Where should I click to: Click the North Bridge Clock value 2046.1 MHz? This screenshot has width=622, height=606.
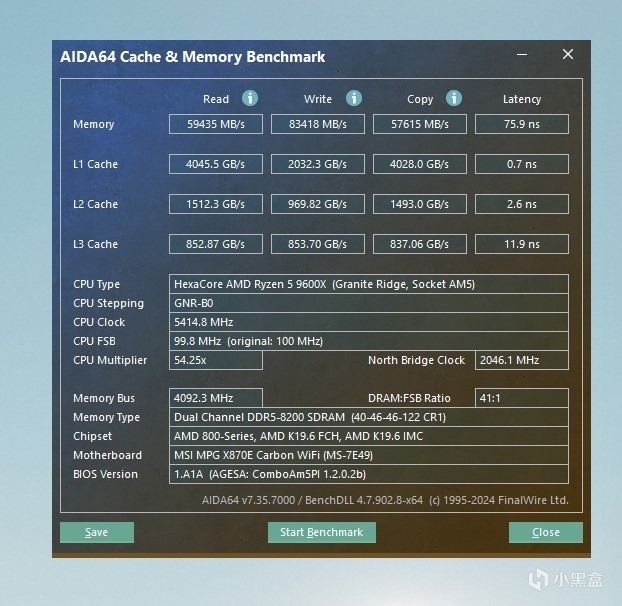pos(522,360)
